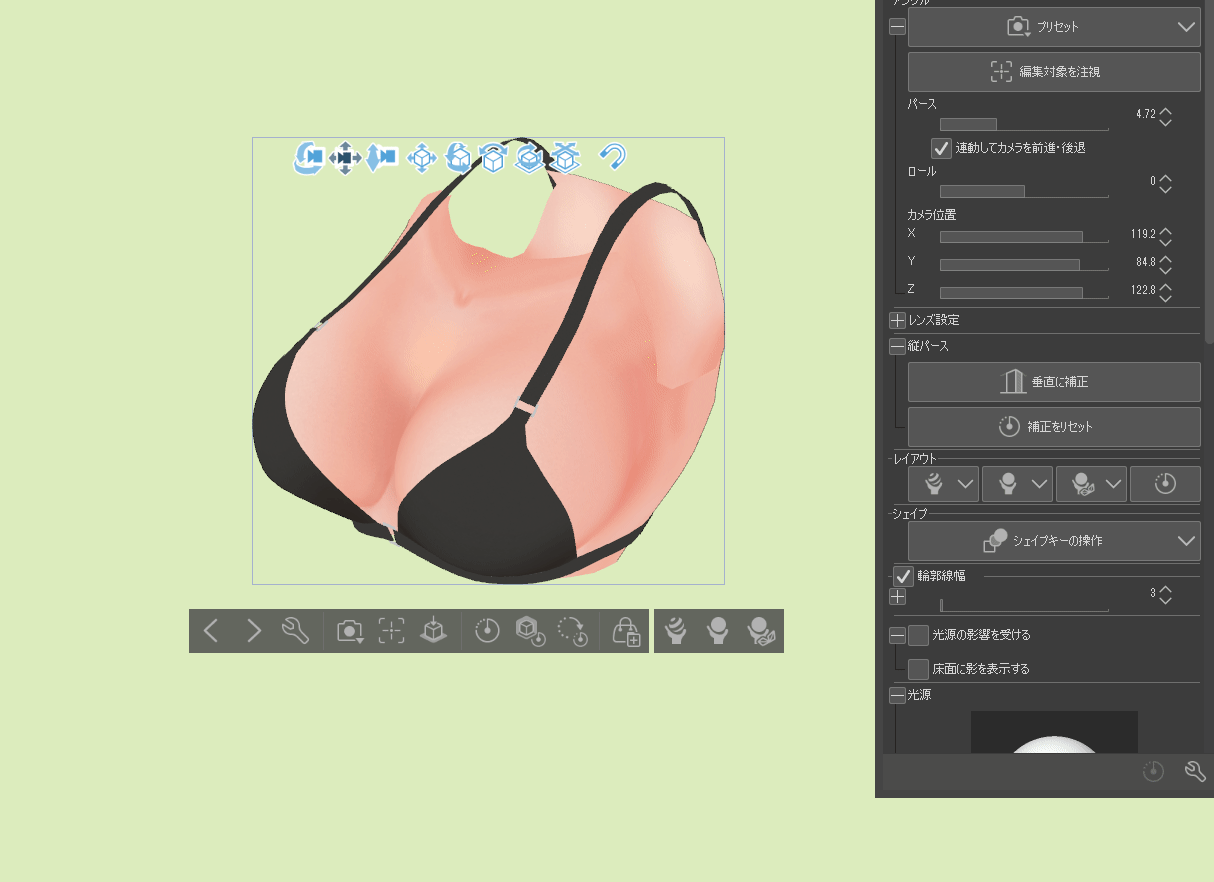Click the place on ground icon
The height and width of the screenshot is (882, 1214).
pos(433,631)
